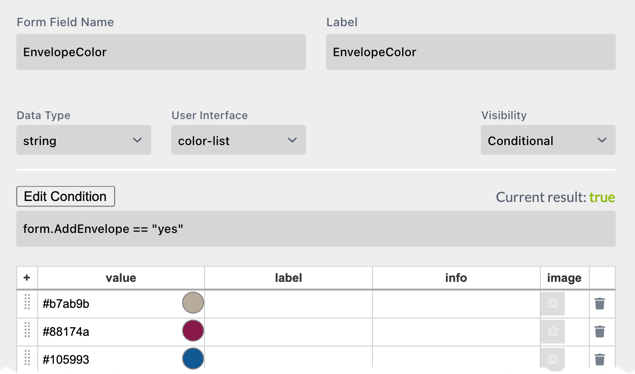Screen dimensions: 635x374
Task: Click the label column header
Action: [x=288, y=278]
